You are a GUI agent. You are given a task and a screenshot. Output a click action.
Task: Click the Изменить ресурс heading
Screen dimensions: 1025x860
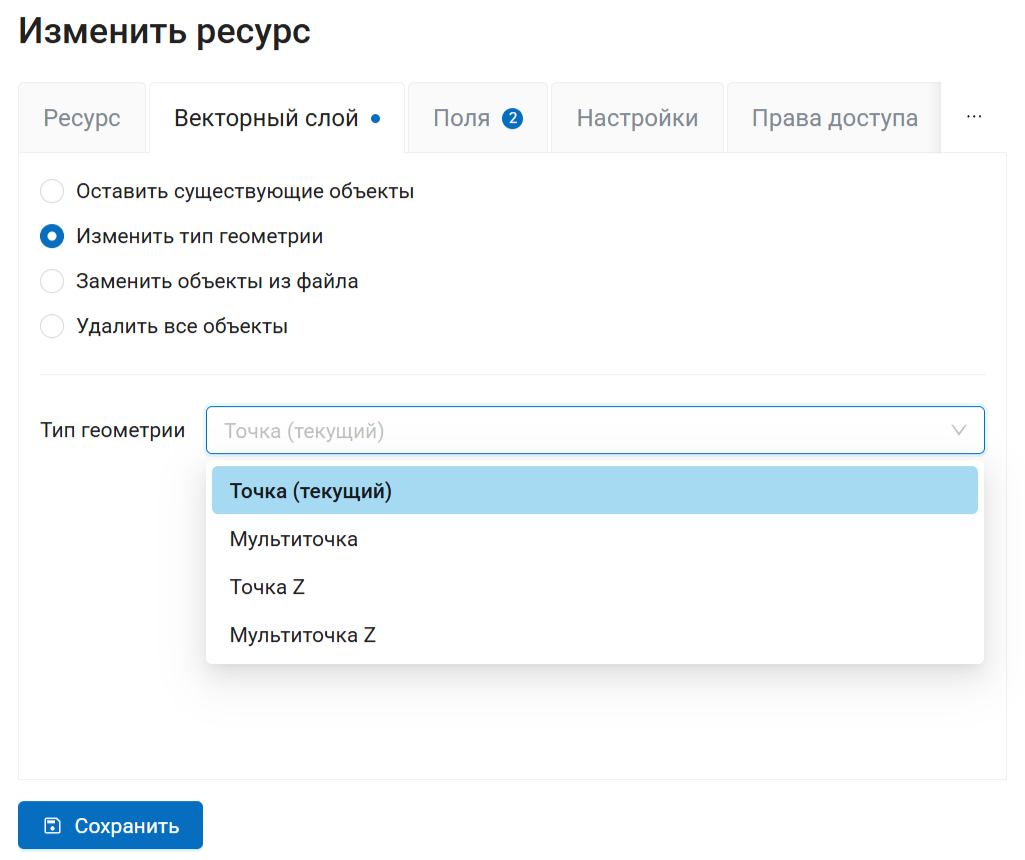click(165, 31)
